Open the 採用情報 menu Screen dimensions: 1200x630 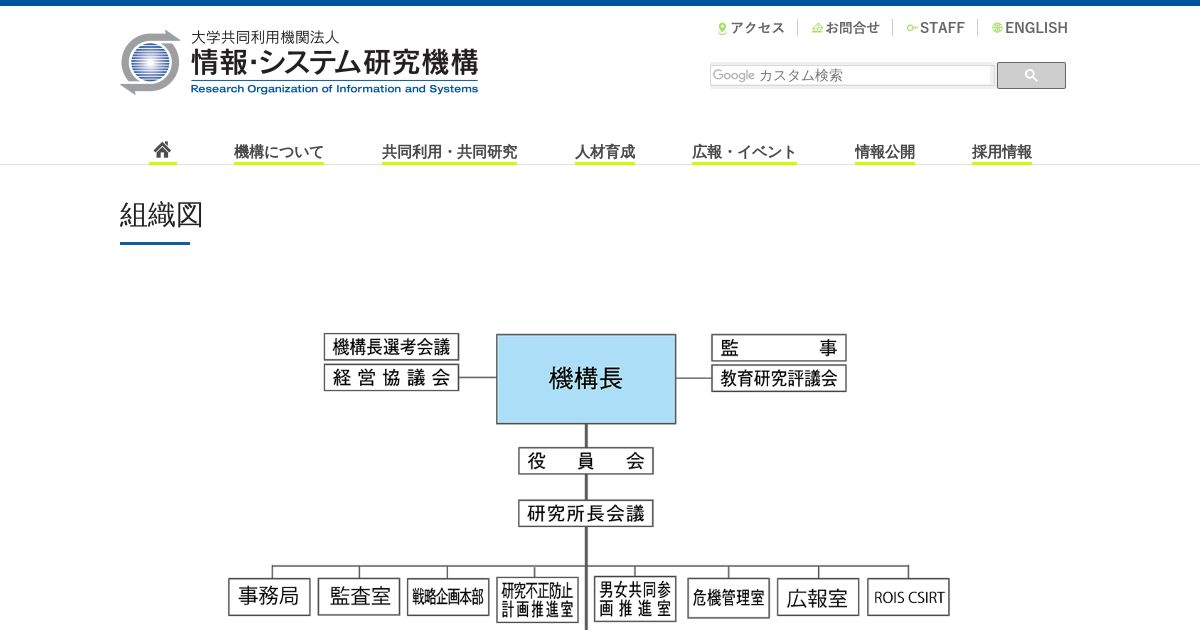coord(1002,152)
